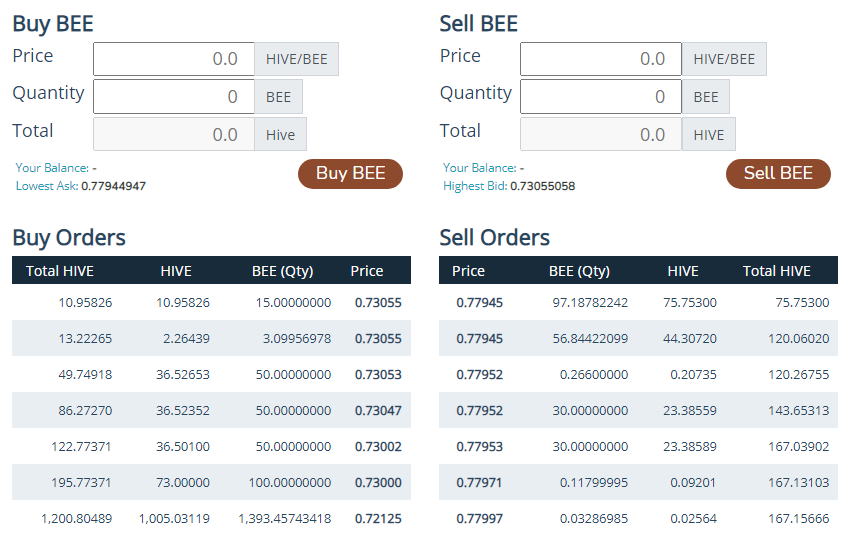Click HIVE/BEE unit label in Sell BEE form
This screenshot has width=844, height=533.
coord(724,59)
